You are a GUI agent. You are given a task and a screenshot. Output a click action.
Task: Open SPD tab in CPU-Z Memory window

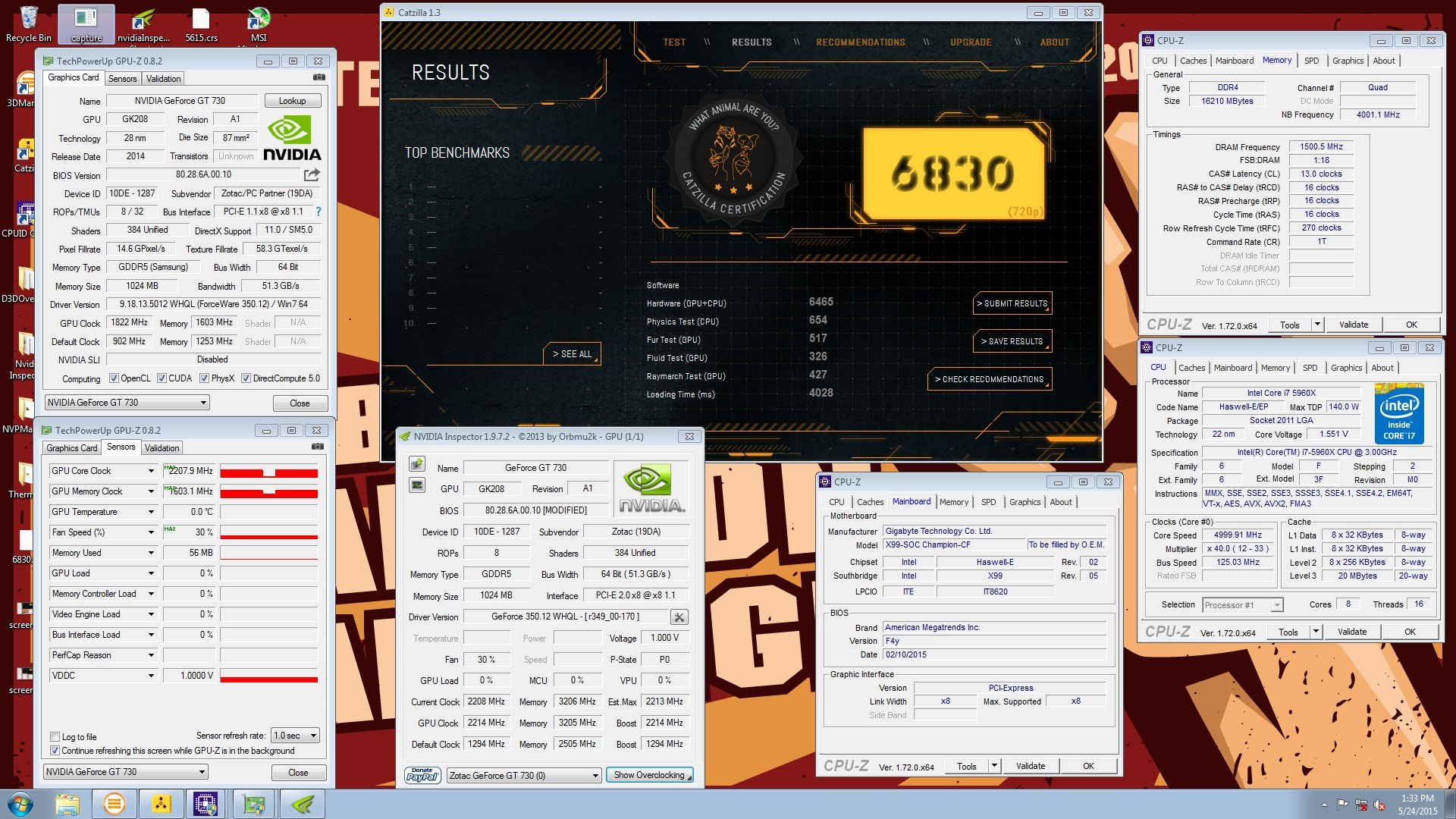click(x=1311, y=61)
